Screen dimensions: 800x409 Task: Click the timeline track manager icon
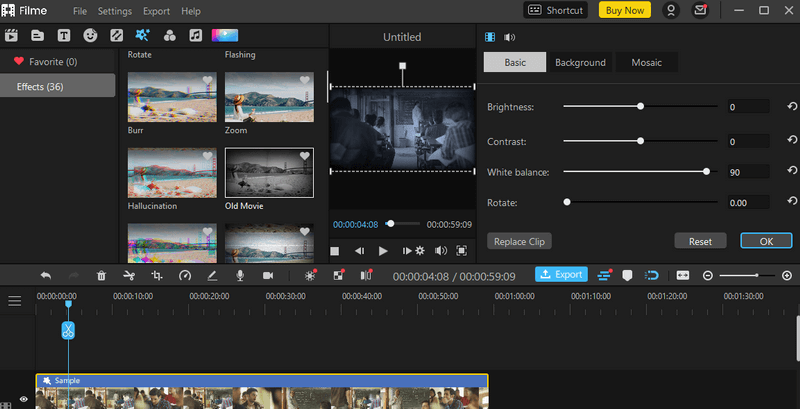point(604,275)
